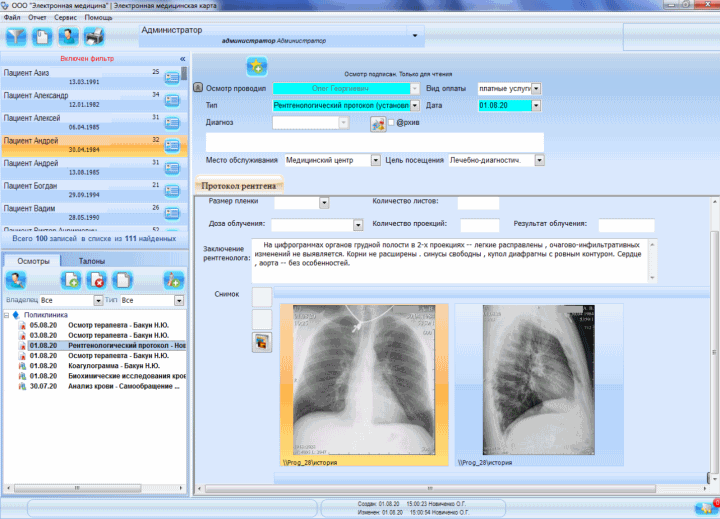Select the Протокол рентгена tab
Screen dimensions: 720x519
click(238, 186)
